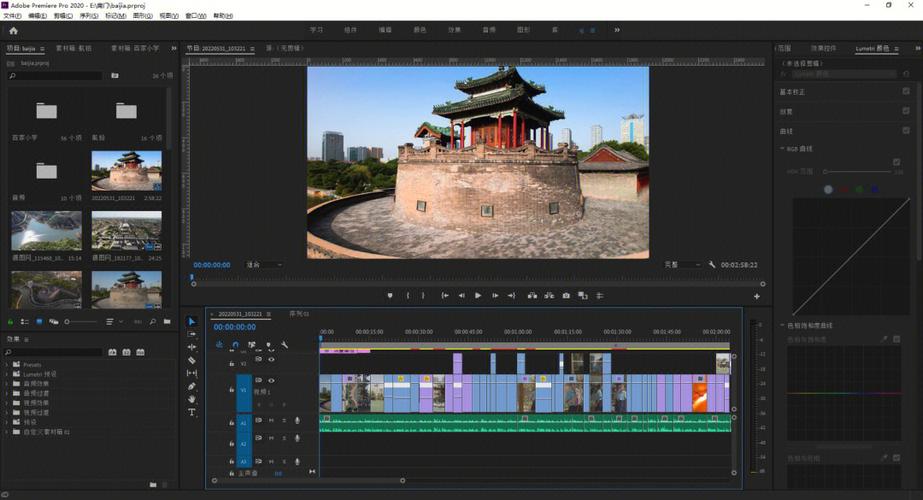Screen dimensions: 923x500
Task: Open the 编辑 menu
Action: click(x=37, y=16)
